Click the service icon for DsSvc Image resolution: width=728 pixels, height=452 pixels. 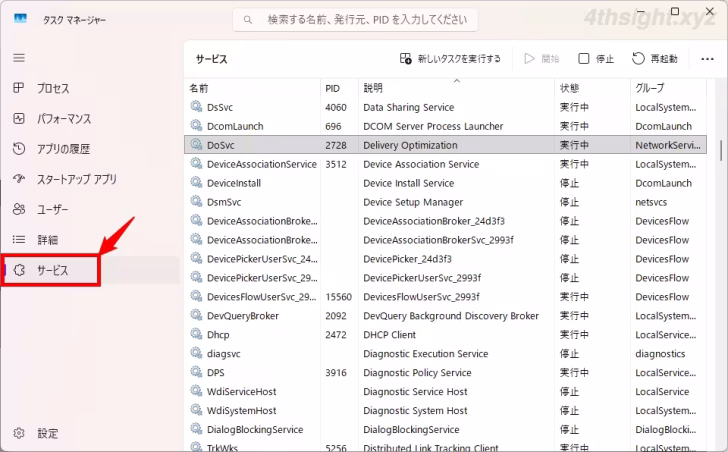(x=196, y=107)
